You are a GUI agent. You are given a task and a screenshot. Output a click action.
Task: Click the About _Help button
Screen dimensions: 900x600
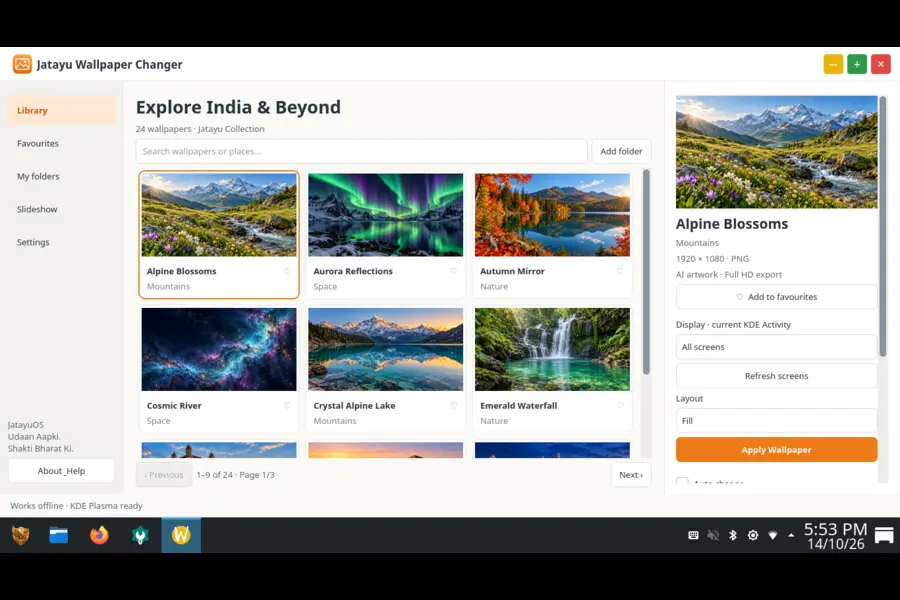tap(61, 471)
